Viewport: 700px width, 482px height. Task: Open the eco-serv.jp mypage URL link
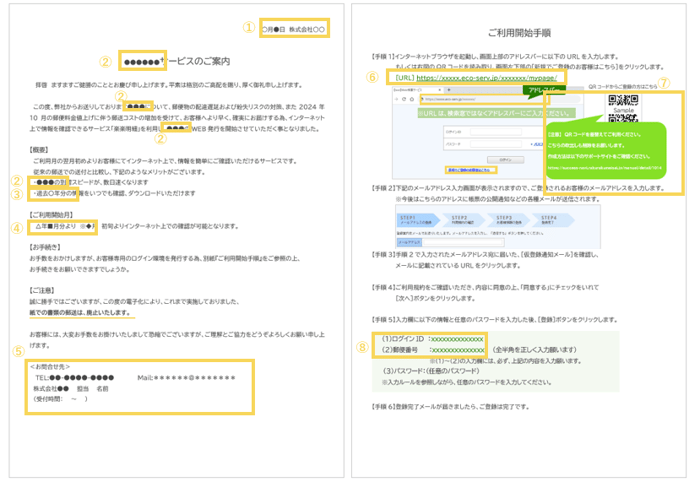tap(487, 76)
